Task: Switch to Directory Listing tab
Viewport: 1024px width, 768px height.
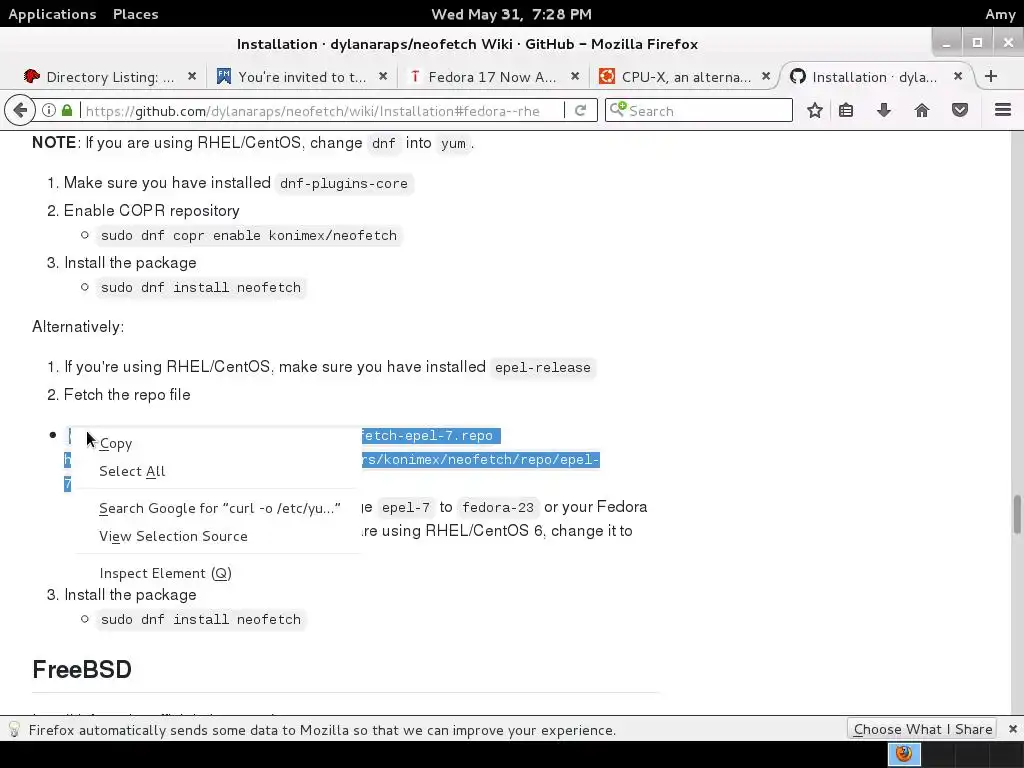Action: click(110, 77)
